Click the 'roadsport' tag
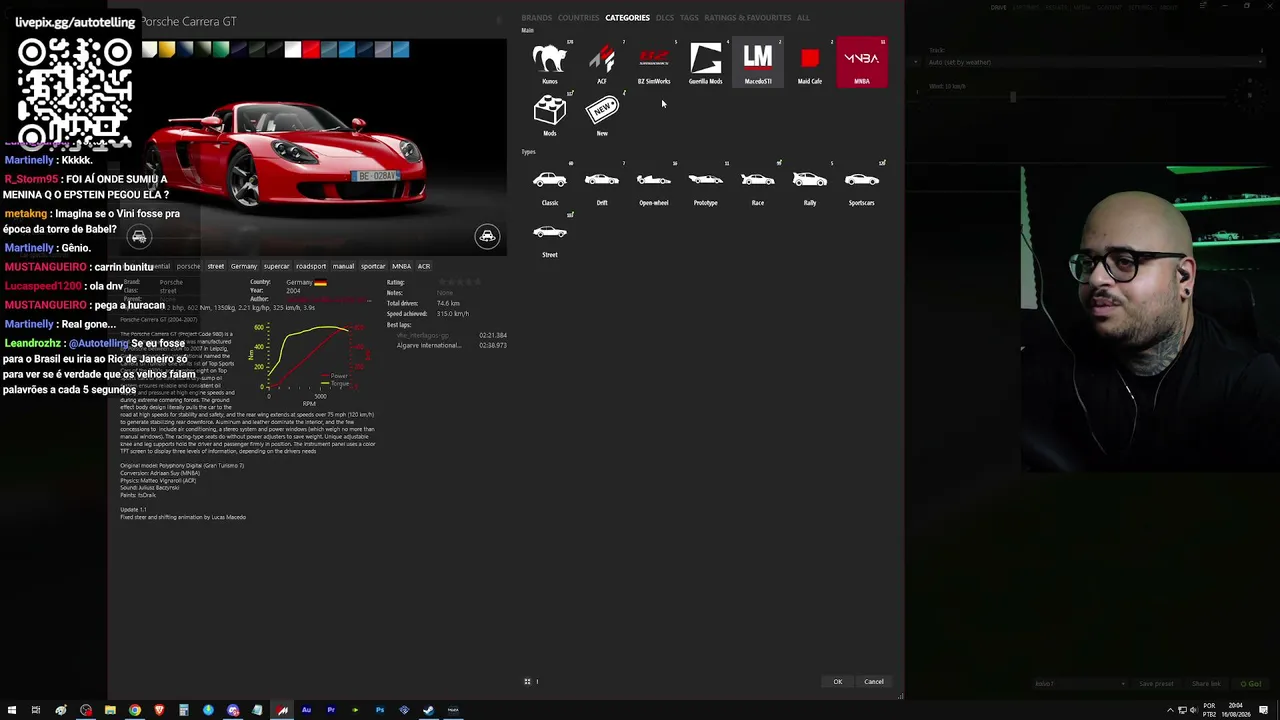Viewport: 1280px width, 720px height. click(311, 267)
